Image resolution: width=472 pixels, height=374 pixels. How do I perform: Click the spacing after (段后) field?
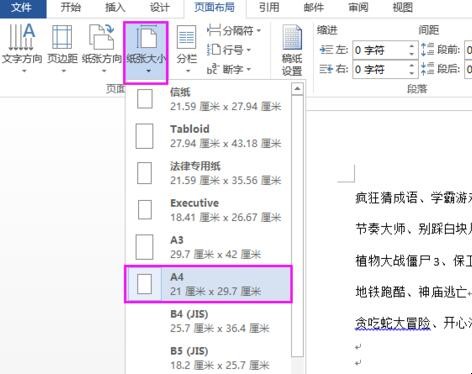468,69
